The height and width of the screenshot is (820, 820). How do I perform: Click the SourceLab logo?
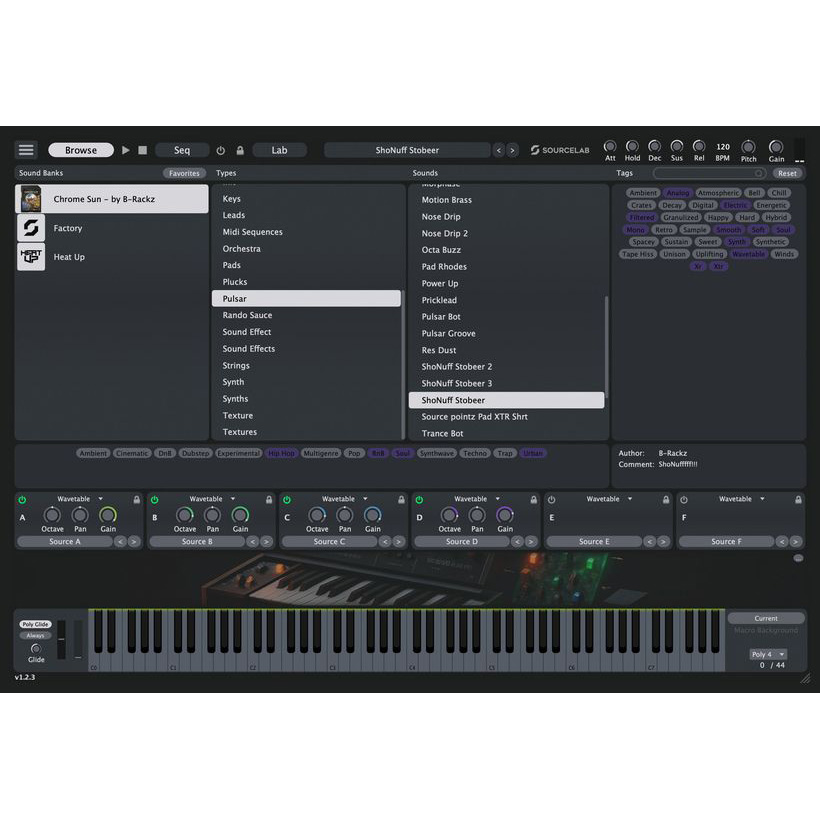tap(560, 150)
